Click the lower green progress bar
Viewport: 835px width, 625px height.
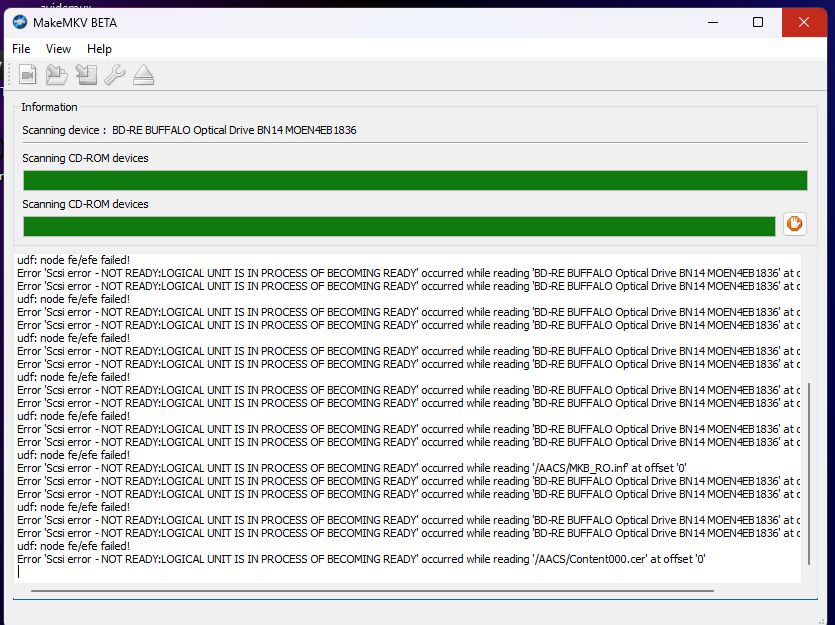[x=398, y=226]
